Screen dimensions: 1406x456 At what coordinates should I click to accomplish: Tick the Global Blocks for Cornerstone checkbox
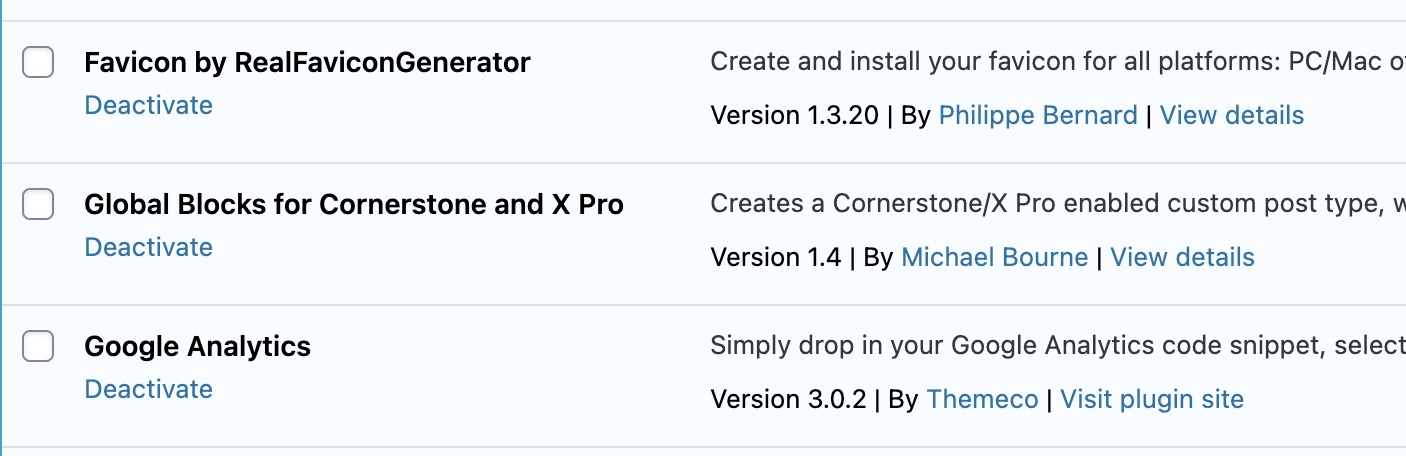tap(38, 205)
